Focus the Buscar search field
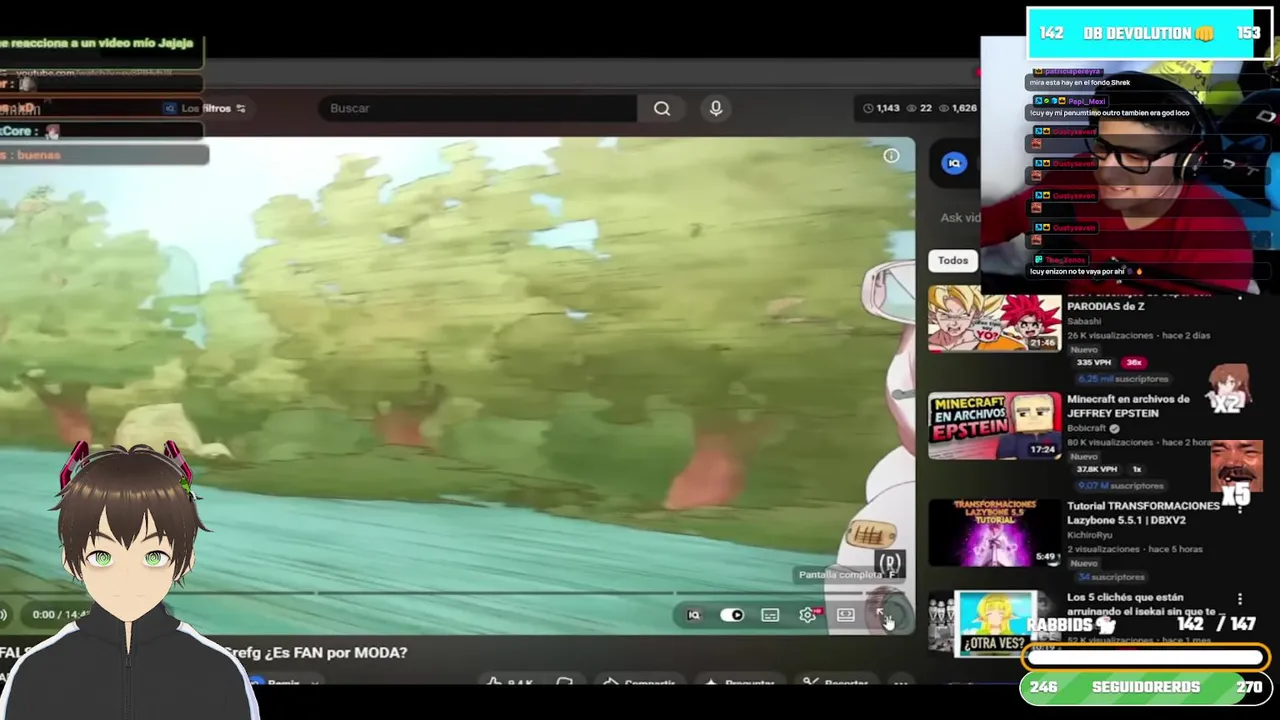 click(x=478, y=108)
